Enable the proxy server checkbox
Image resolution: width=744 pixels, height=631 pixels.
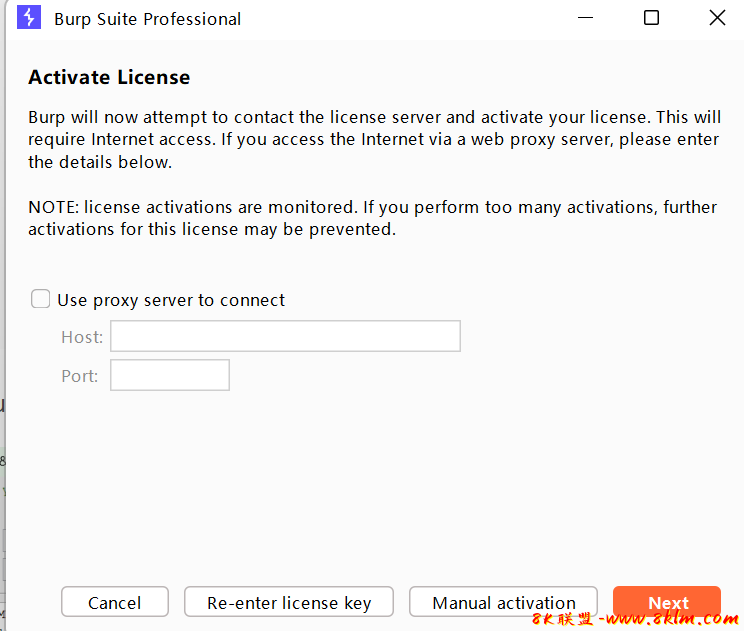point(41,299)
